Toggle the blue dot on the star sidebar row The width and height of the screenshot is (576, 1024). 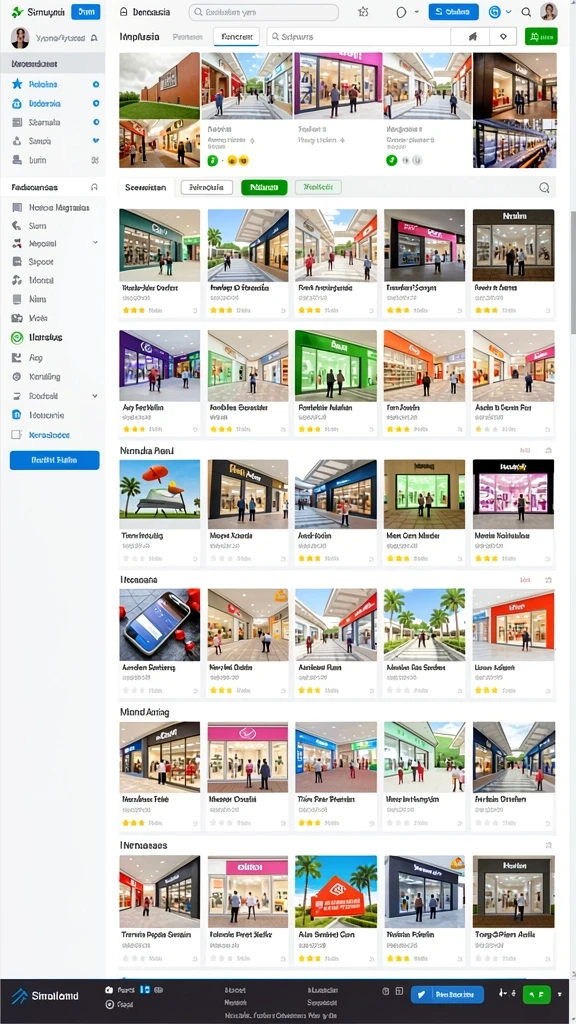pyautogui.click(x=96, y=84)
